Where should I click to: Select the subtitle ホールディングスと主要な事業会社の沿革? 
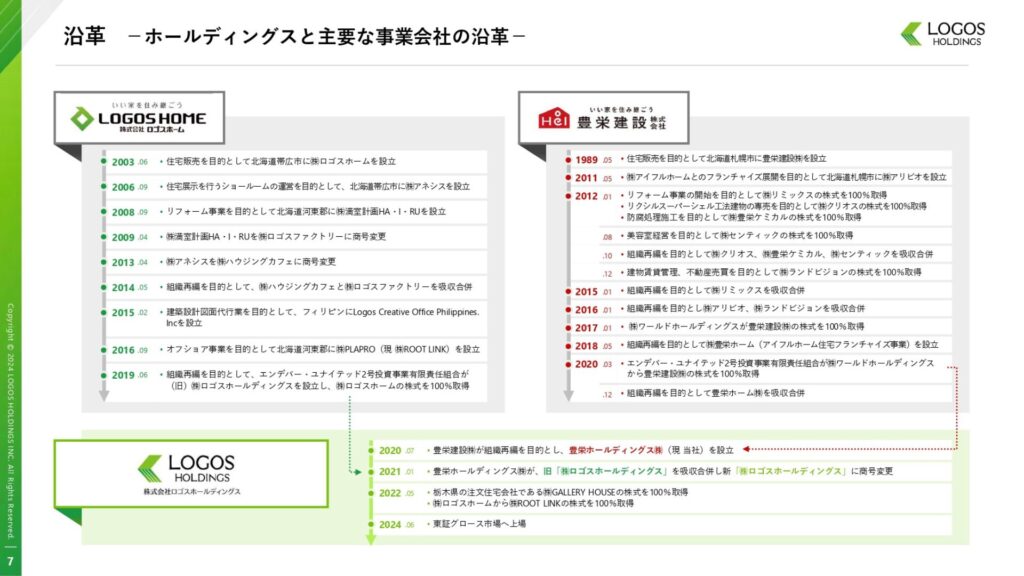(327, 36)
